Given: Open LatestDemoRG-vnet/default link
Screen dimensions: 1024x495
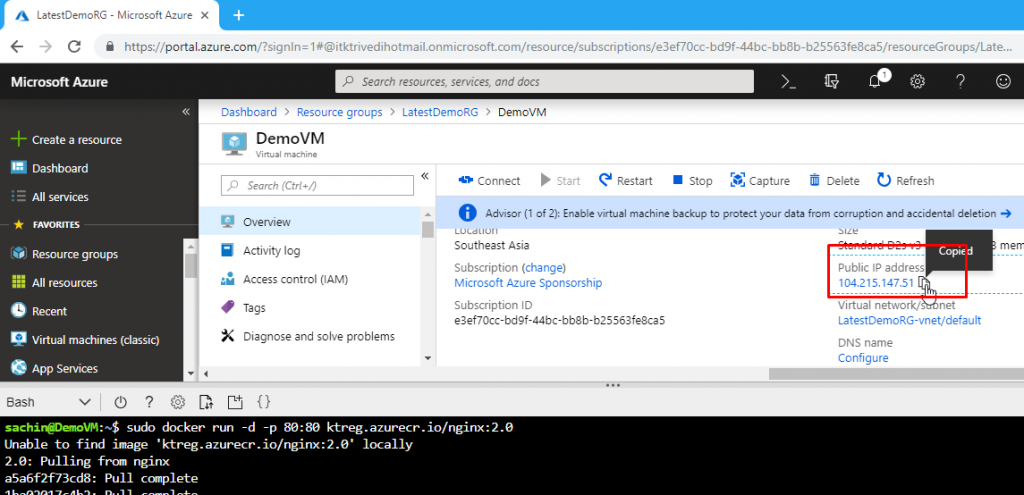Looking at the screenshot, I should tap(909, 320).
